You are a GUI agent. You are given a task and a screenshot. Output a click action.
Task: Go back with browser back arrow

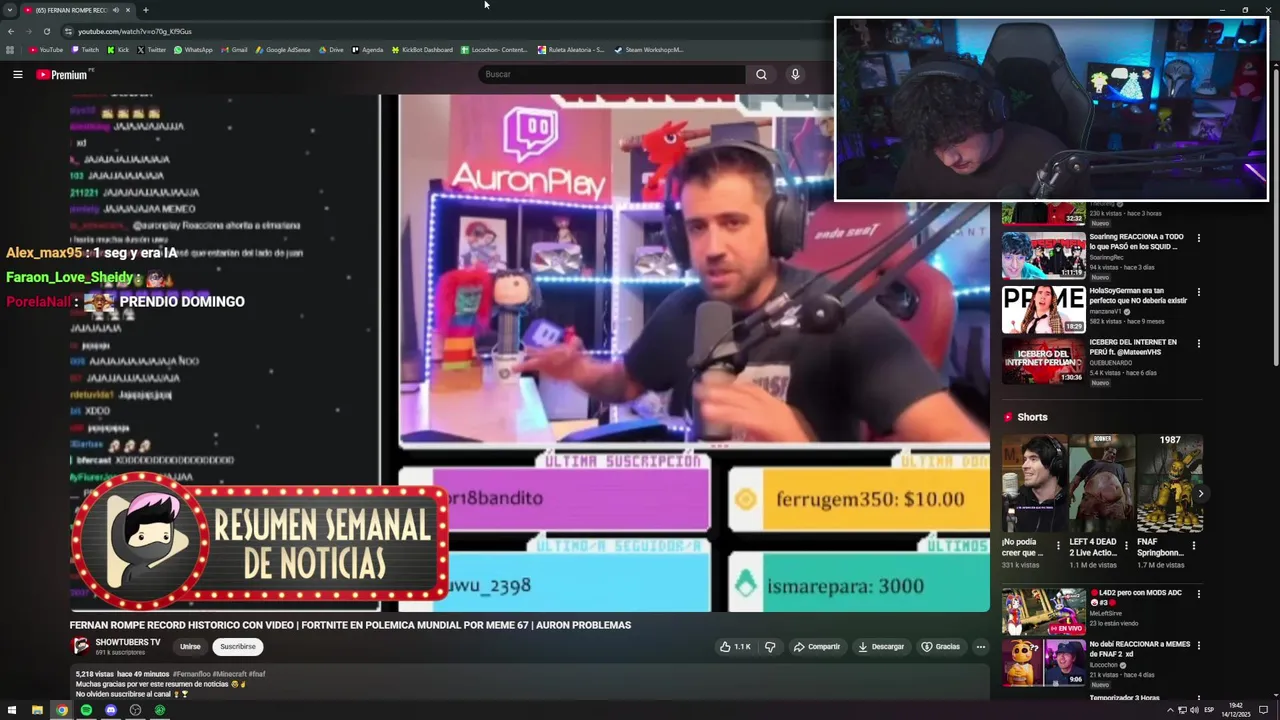11,31
